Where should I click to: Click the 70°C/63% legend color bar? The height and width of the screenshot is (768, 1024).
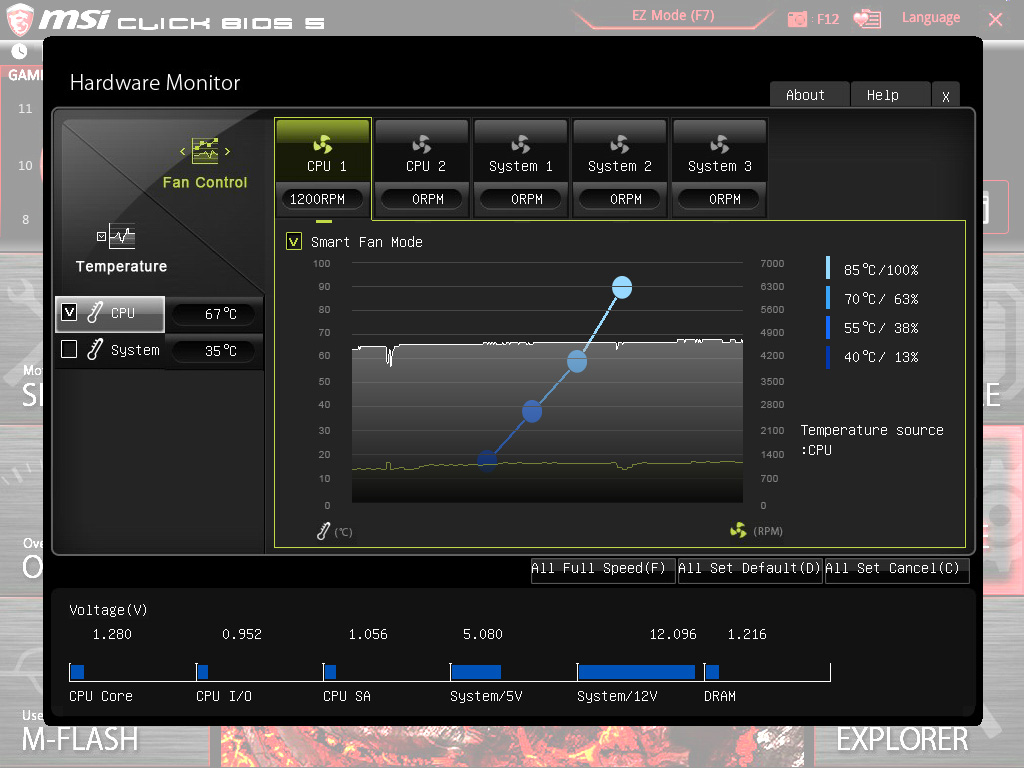click(x=828, y=298)
